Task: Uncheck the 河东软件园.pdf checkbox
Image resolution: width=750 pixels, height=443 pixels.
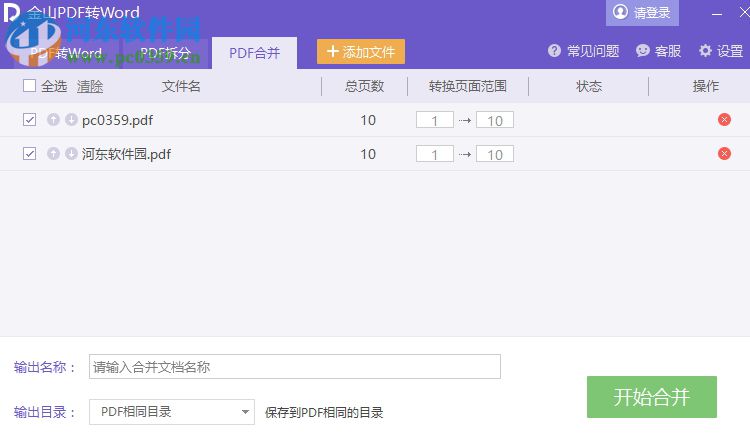Action: point(29,154)
